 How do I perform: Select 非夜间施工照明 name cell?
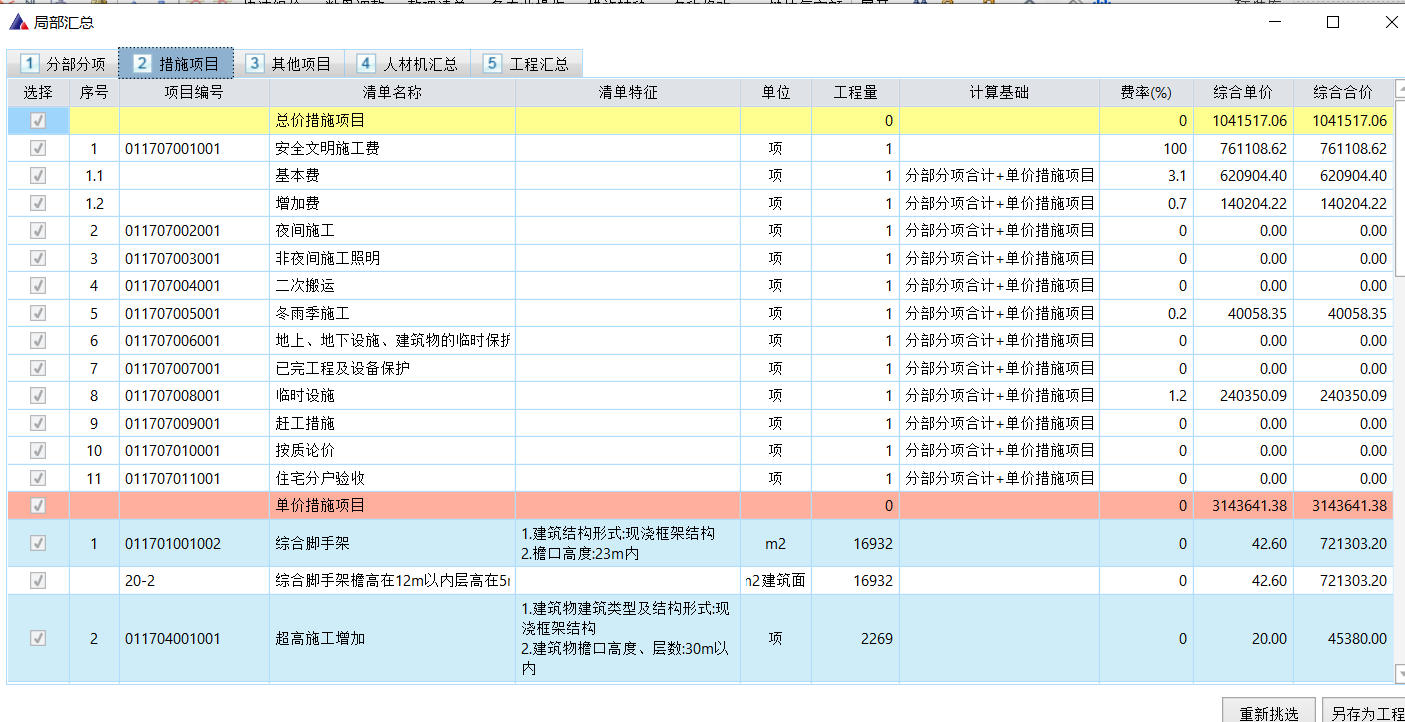[x=392, y=258]
